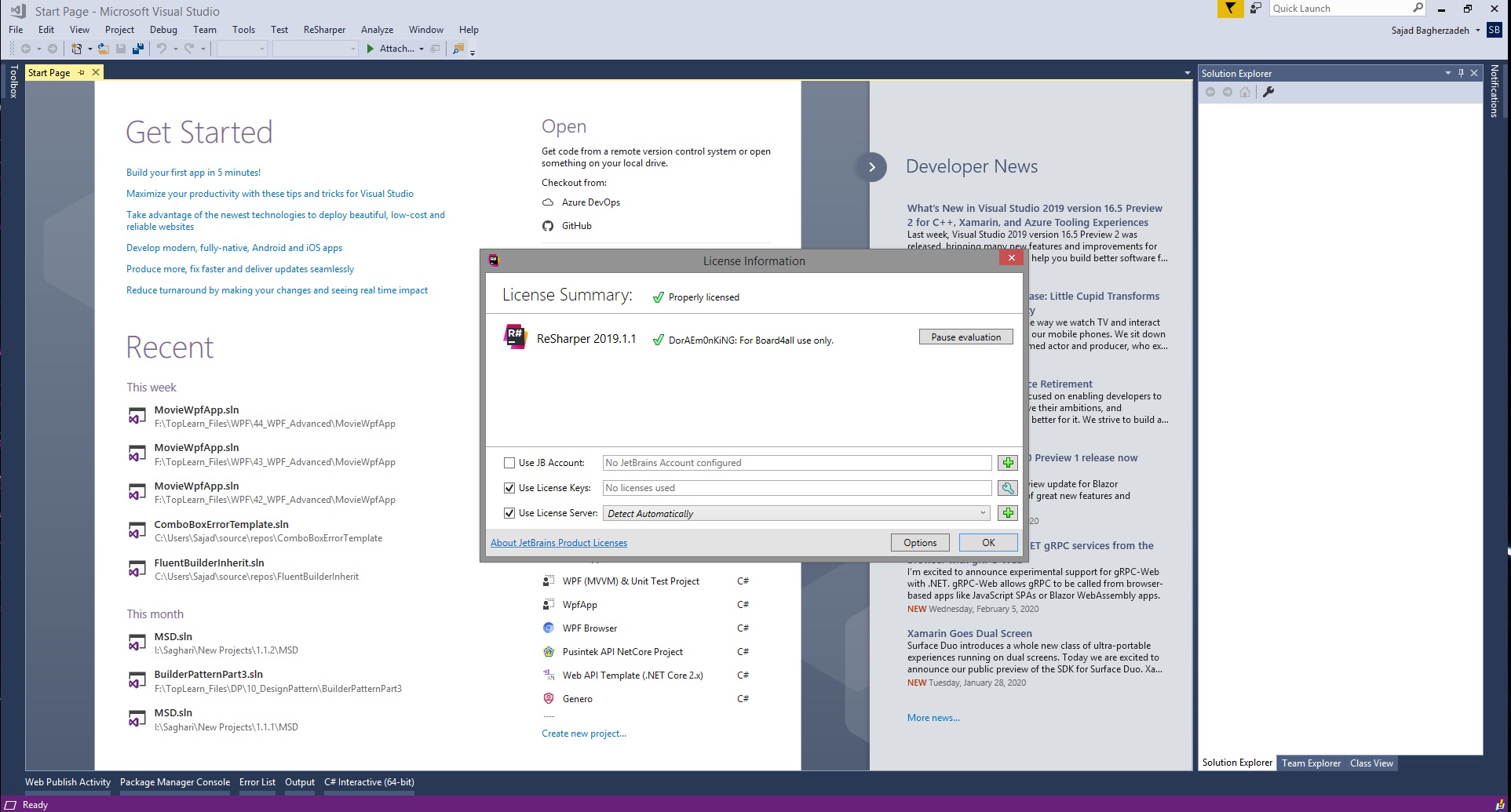Viewport: 1511px width, 812px height.
Task: Open the ReSharper menu
Action: 324,30
